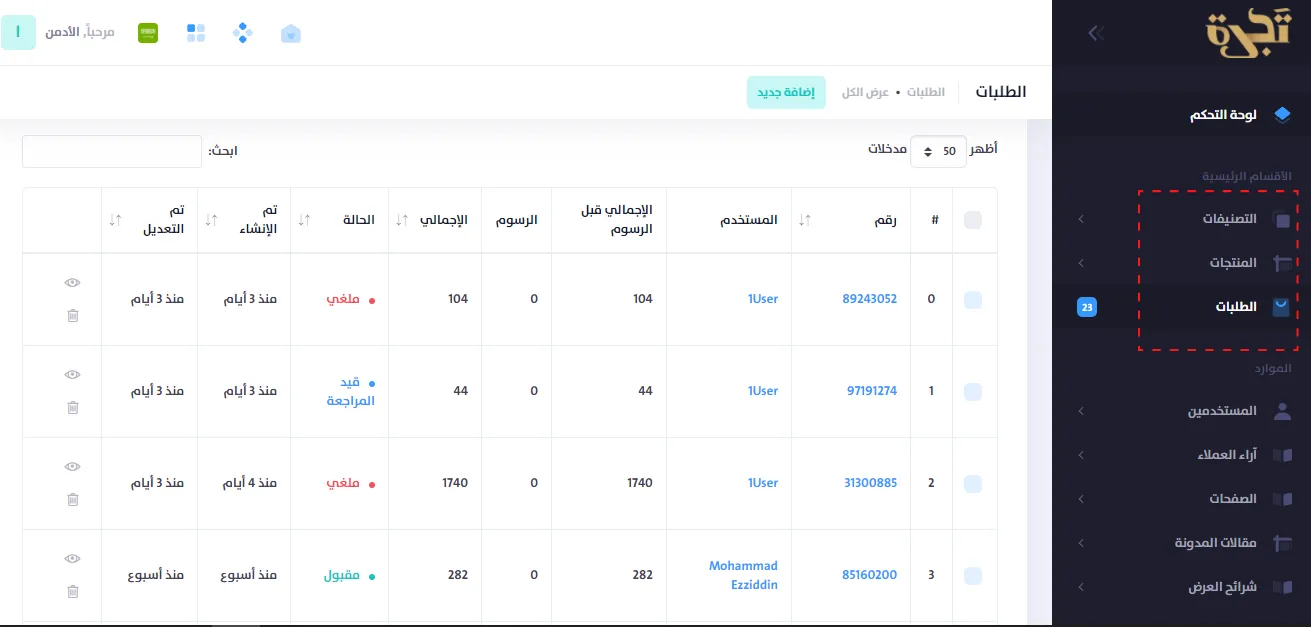The image size is (1311, 627).
Task: Click the ابحث search input field
Action: point(111,151)
